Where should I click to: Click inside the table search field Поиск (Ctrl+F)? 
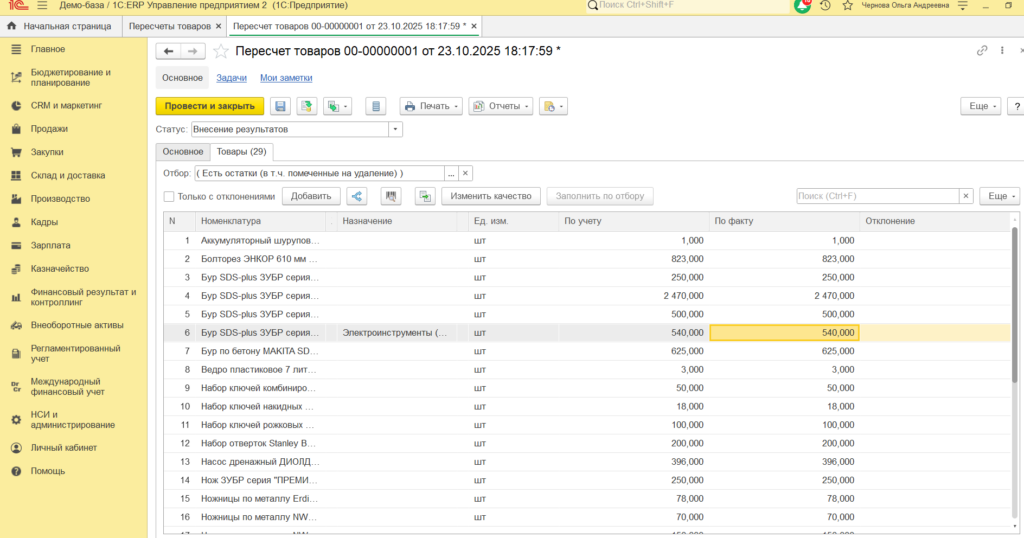coord(878,196)
